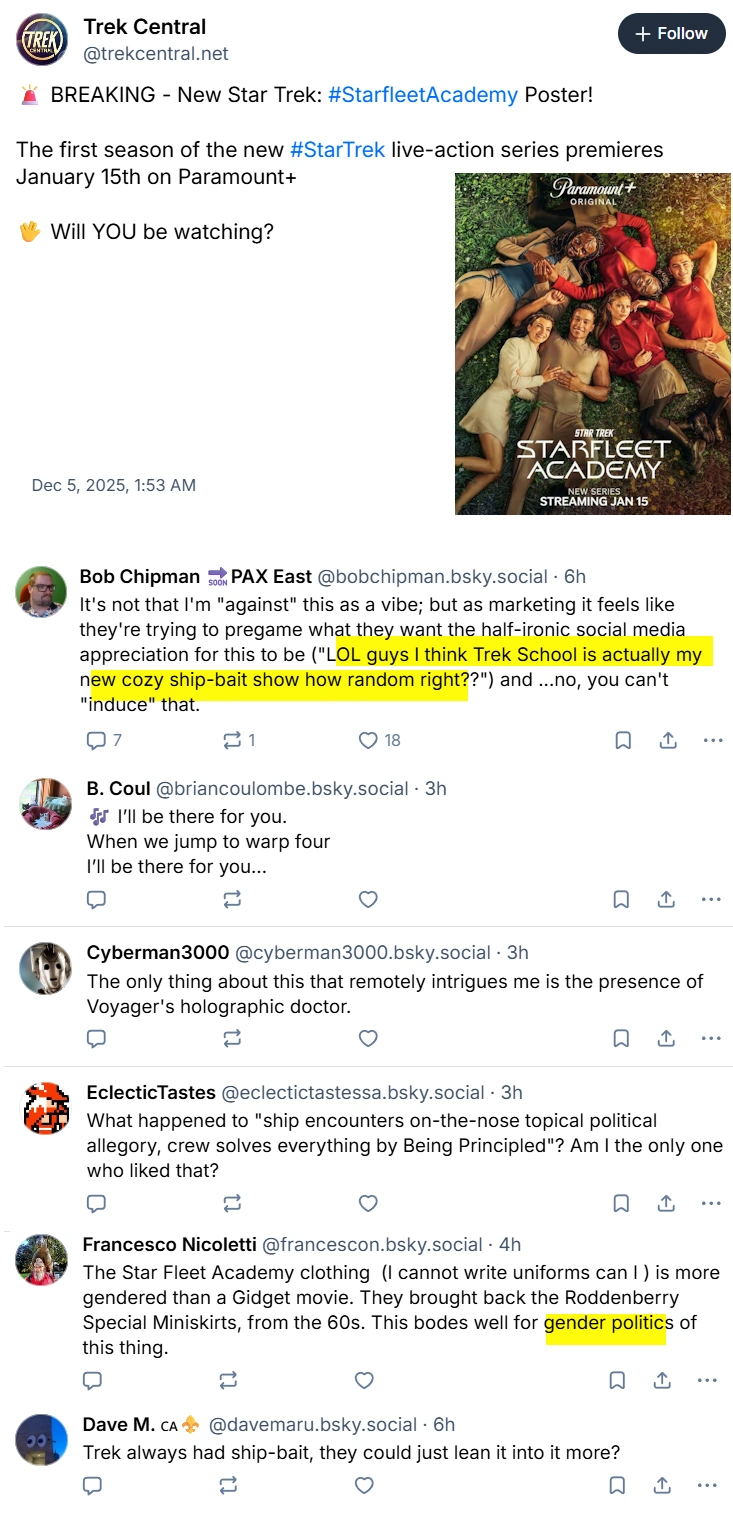
Task: Bookmark Bob Chipman's comment
Action: (x=622, y=740)
